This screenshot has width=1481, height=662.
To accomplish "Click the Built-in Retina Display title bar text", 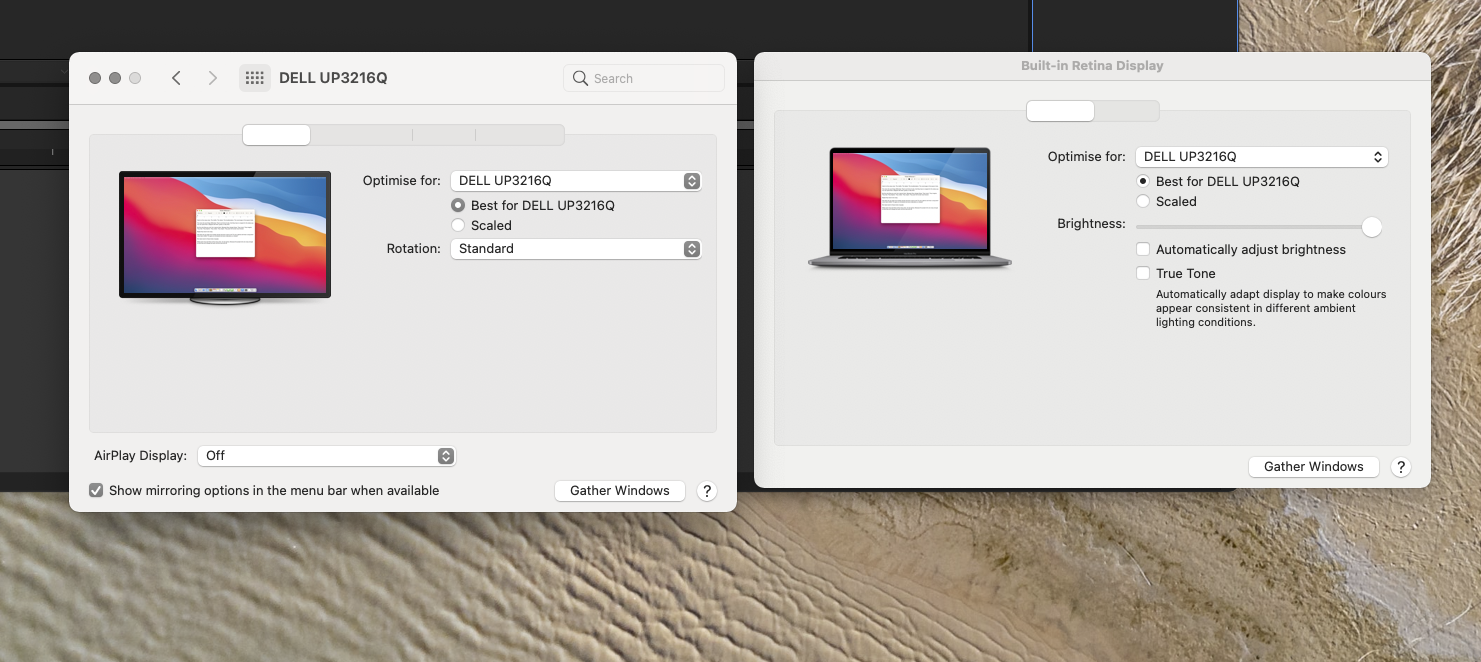I will pos(1092,66).
